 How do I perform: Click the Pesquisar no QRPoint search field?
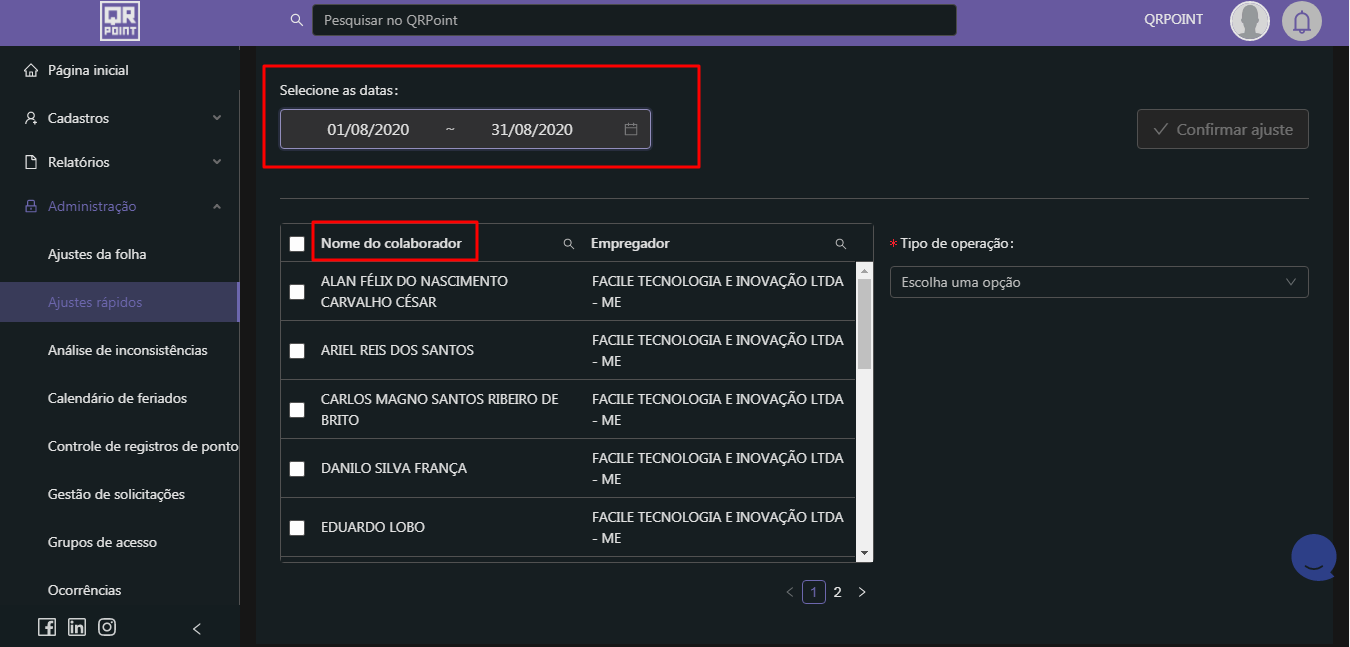tap(634, 20)
